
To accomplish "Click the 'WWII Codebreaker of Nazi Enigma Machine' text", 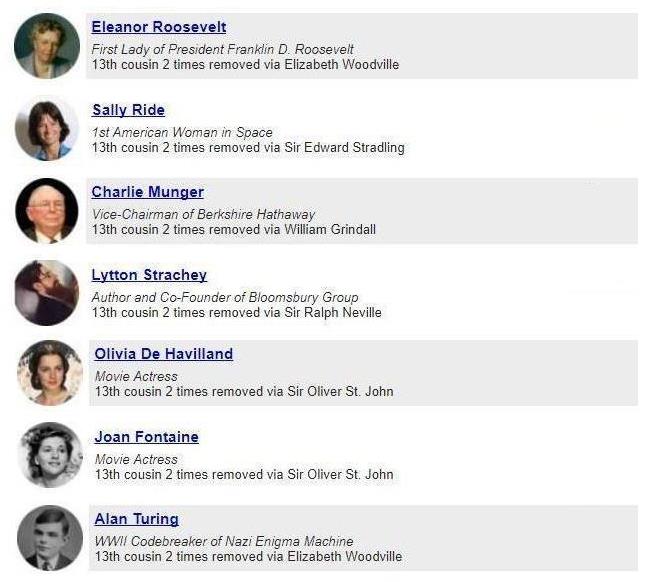I will [x=224, y=541].
